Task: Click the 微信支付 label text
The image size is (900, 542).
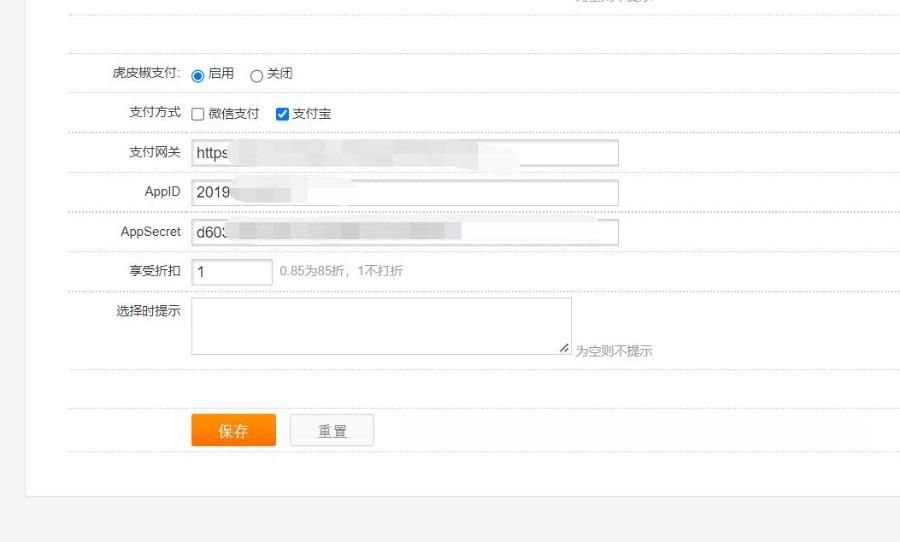Action: 234,114
